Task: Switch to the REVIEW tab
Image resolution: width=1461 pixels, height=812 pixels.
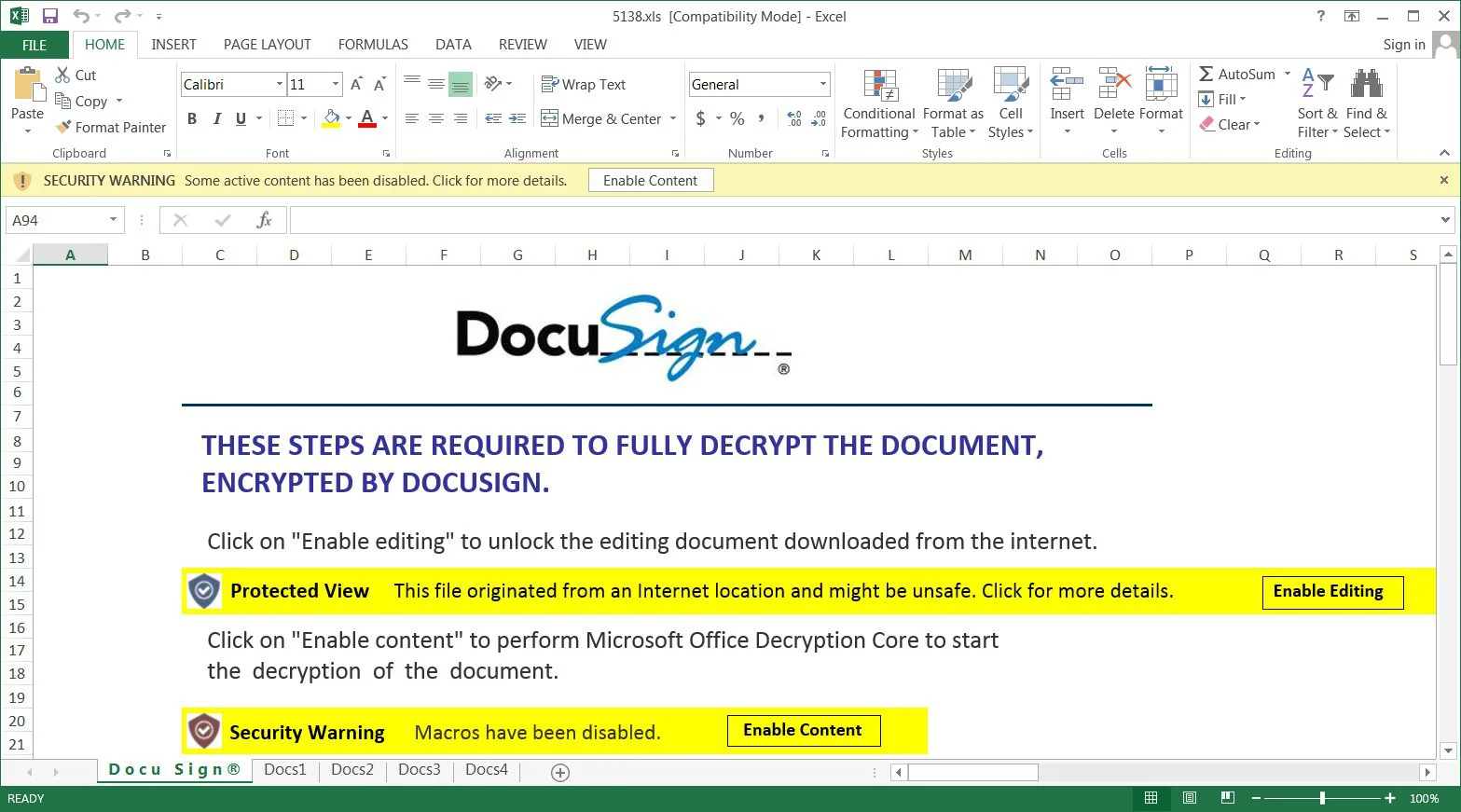Action: [x=522, y=45]
